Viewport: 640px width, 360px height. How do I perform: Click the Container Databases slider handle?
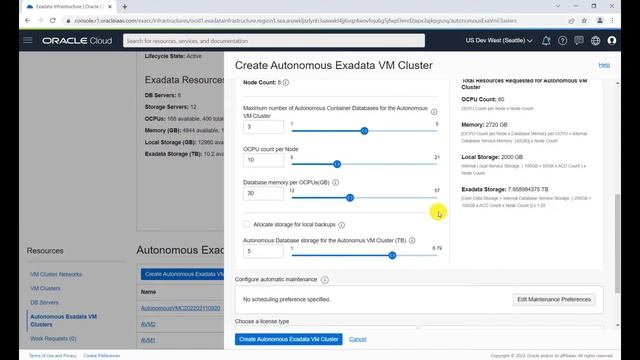click(x=364, y=131)
